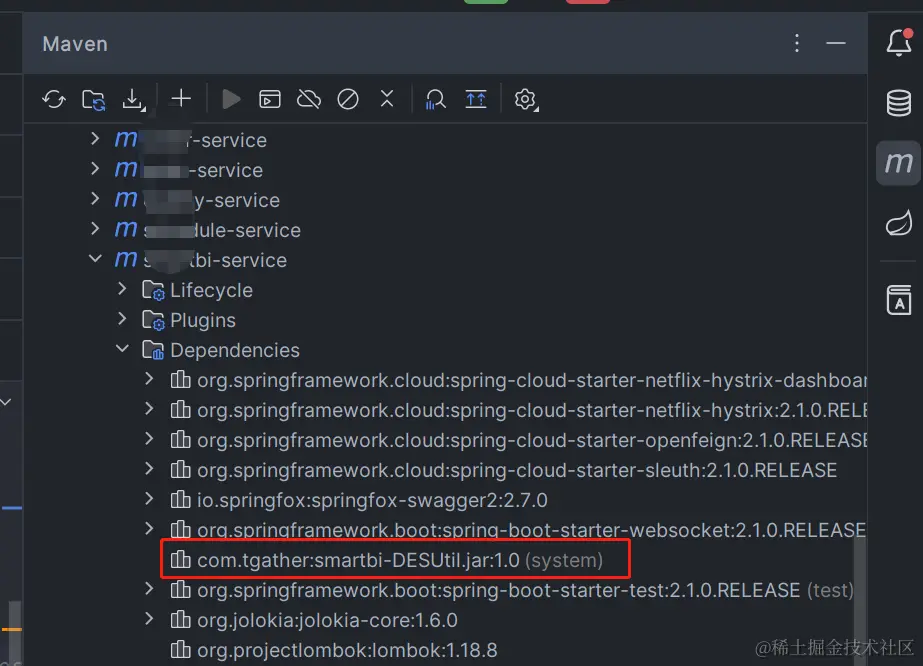Select the 'bi-service' module row
Viewport: 923px width, 666px height.
coord(200,260)
